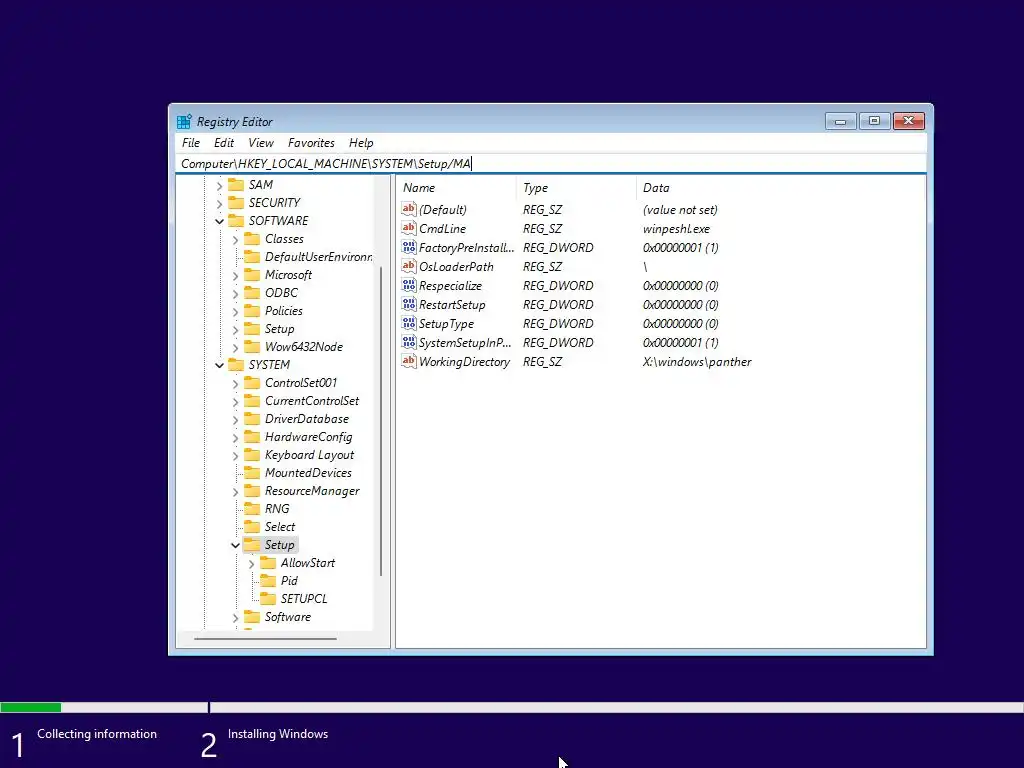
Task: Click the SOFTWARE folder icon
Action: click(236, 221)
